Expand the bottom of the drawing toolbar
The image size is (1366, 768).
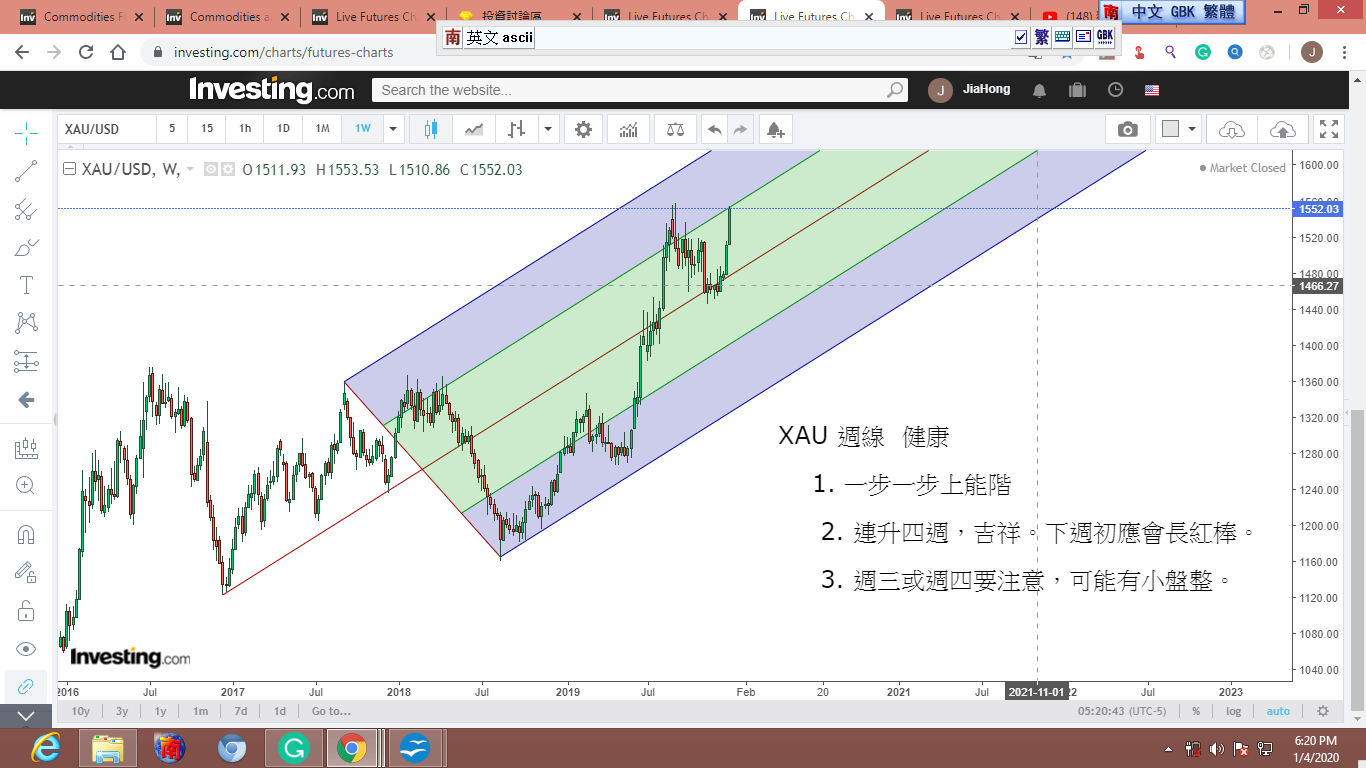[26, 716]
